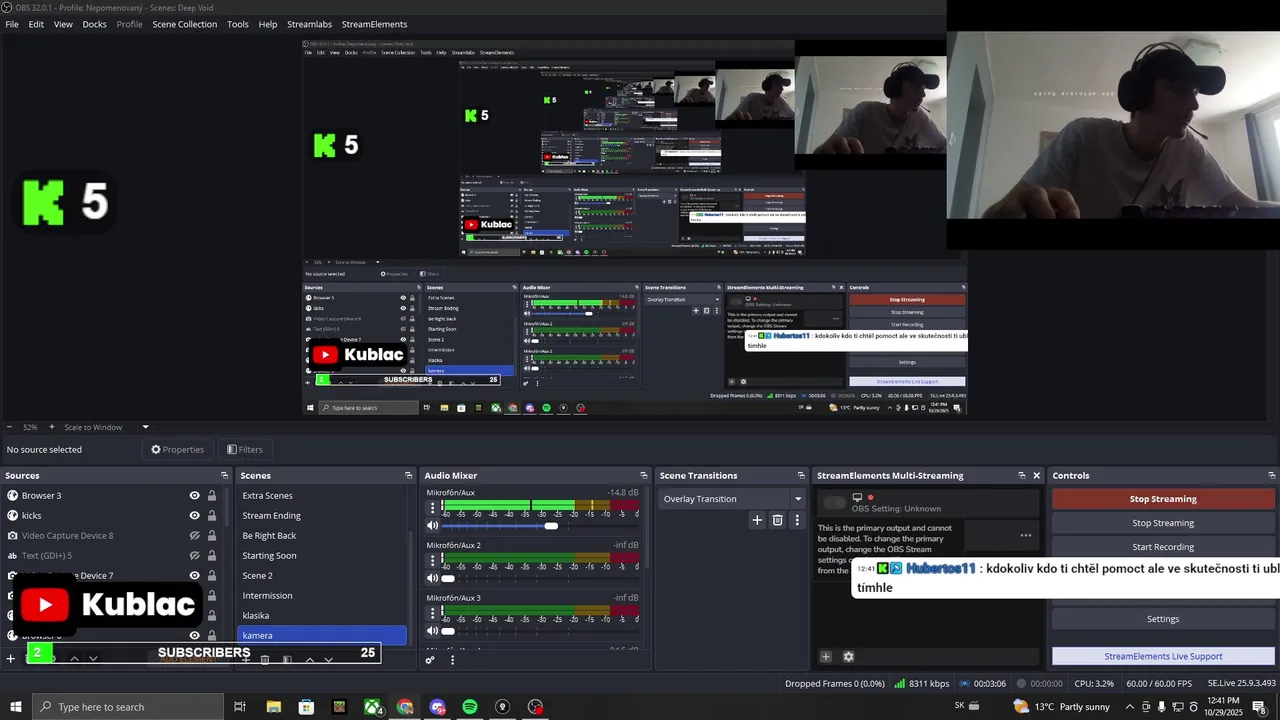Open Advanced Audio Properties gears icon

click(430, 659)
